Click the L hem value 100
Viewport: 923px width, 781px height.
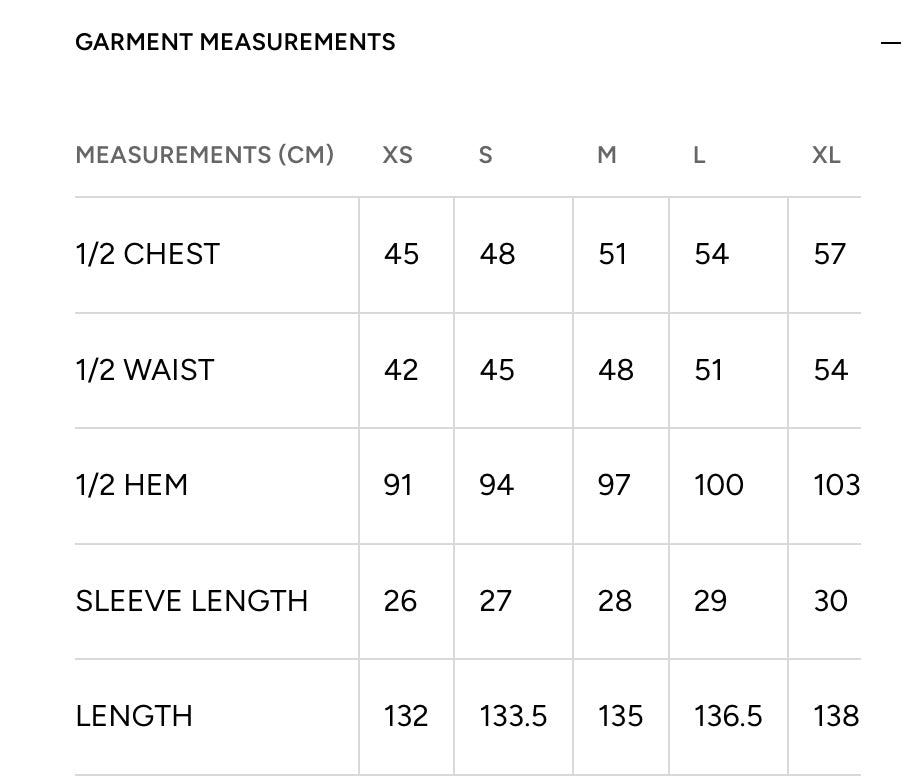click(x=719, y=486)
